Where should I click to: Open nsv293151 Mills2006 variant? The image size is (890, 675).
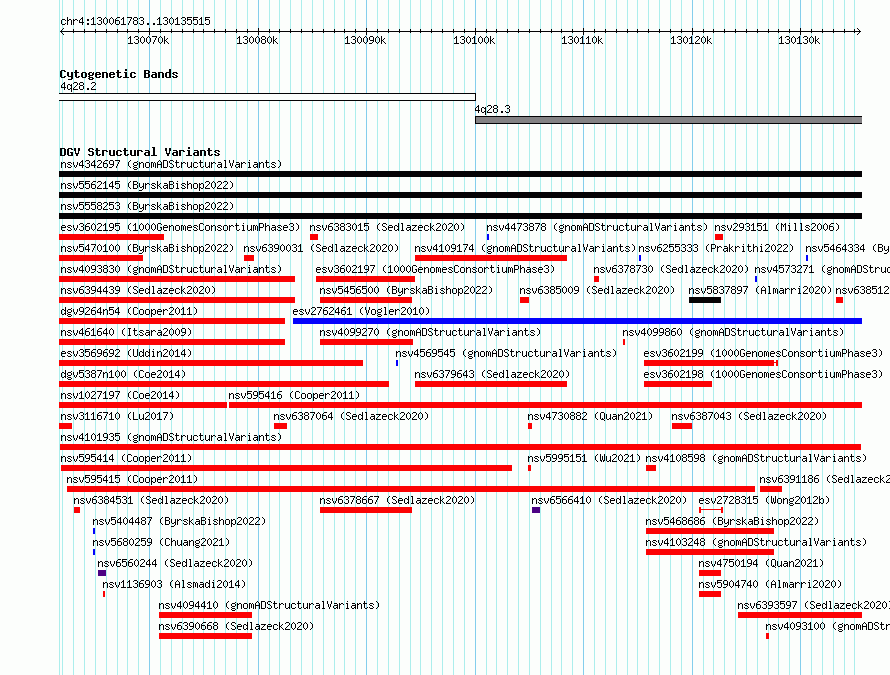[777, 228]
